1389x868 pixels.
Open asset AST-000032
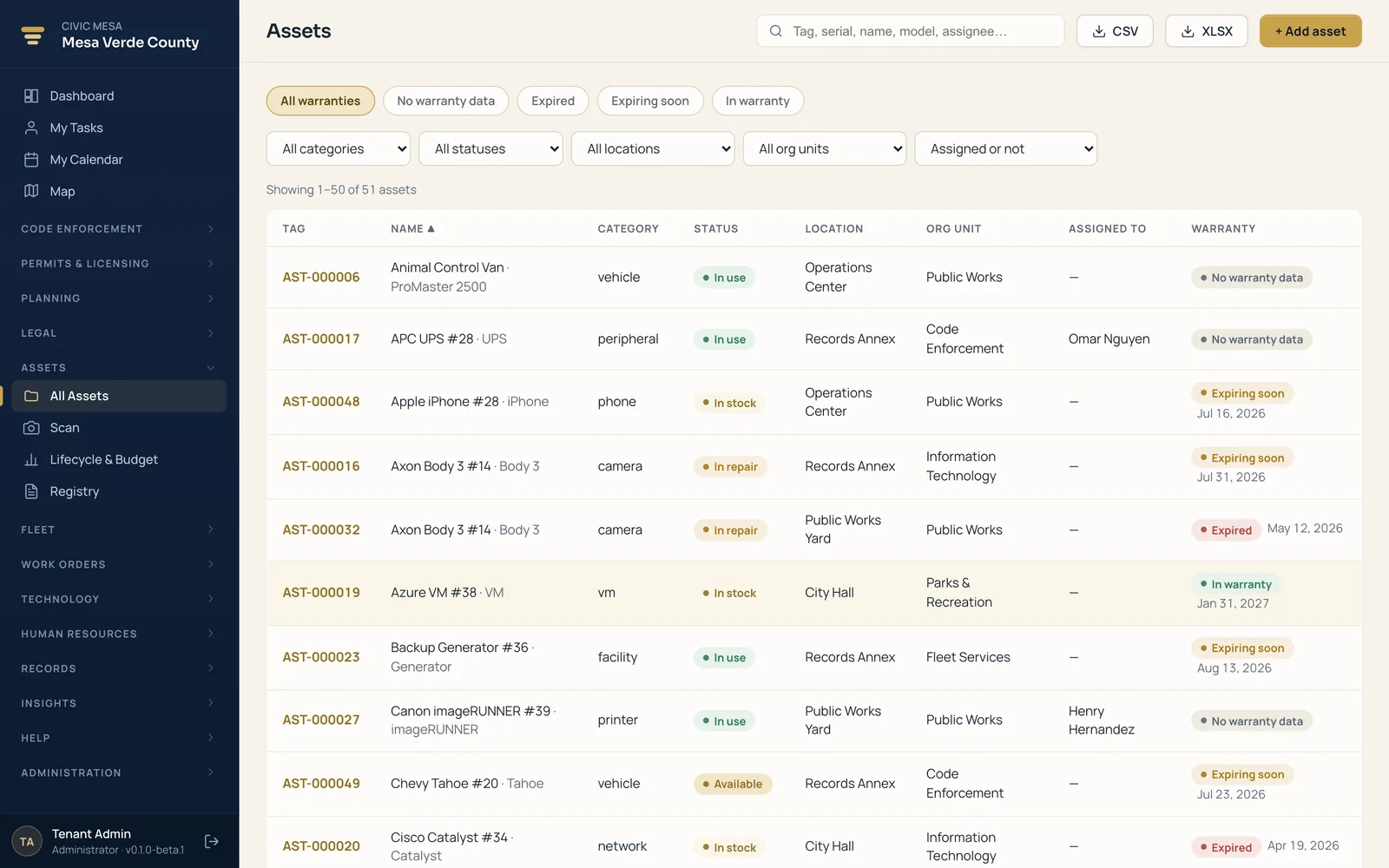point(321,529)
